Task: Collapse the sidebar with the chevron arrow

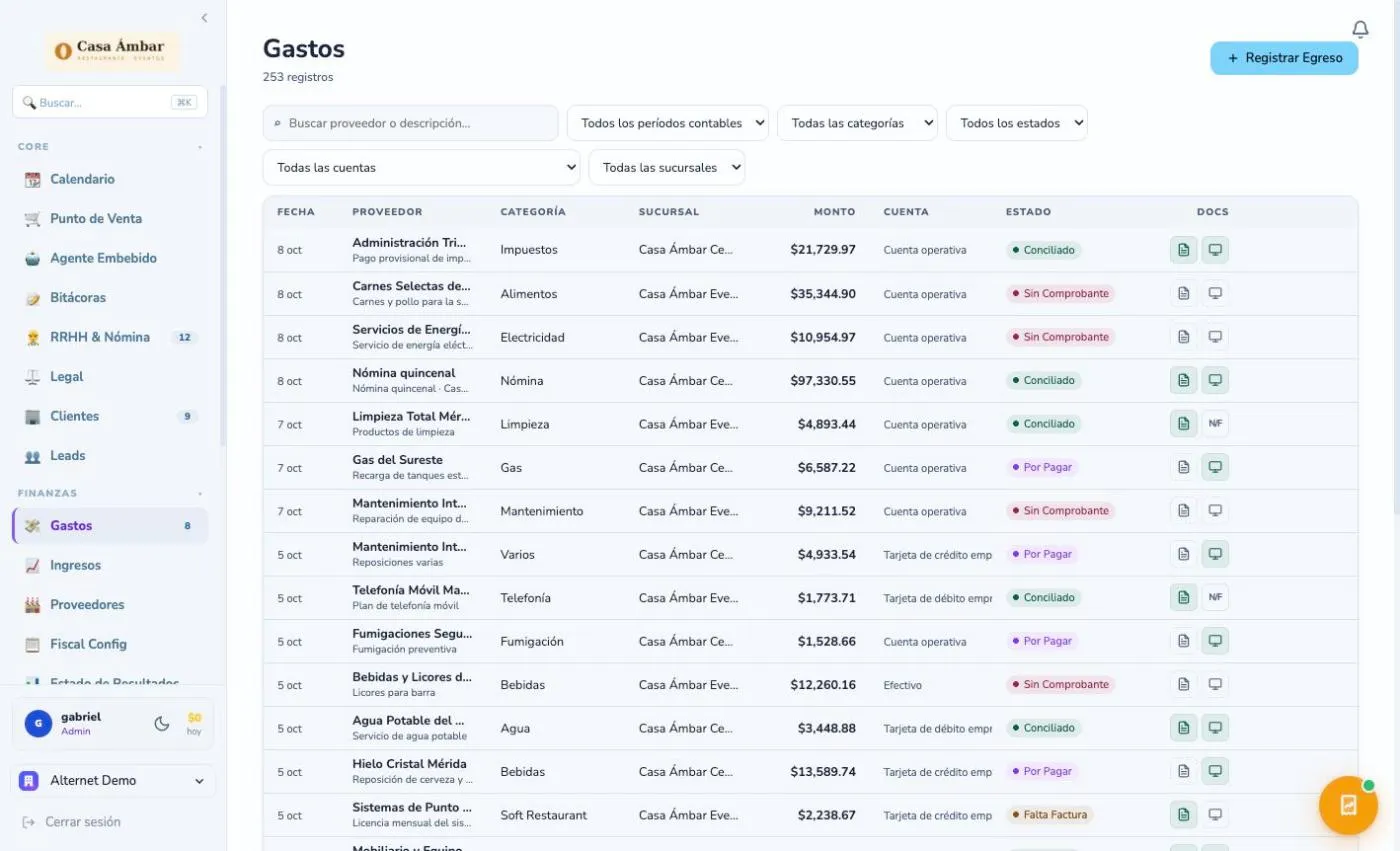Action: tap(204, 18)
